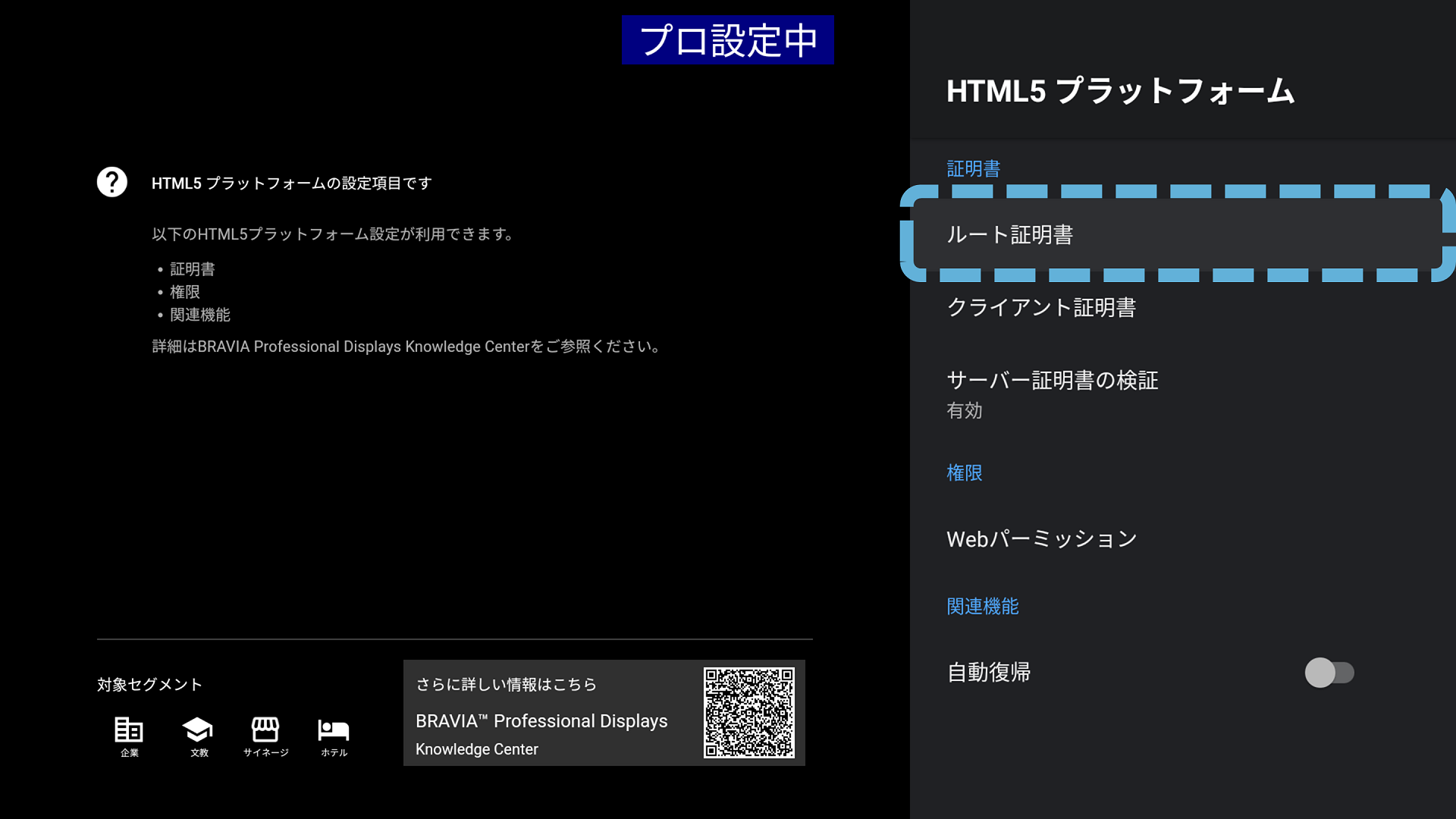This screenshot has height=819, width=1456.
Task: Click さらに詳しい情報はこちら text
Action: click(506, 684)
